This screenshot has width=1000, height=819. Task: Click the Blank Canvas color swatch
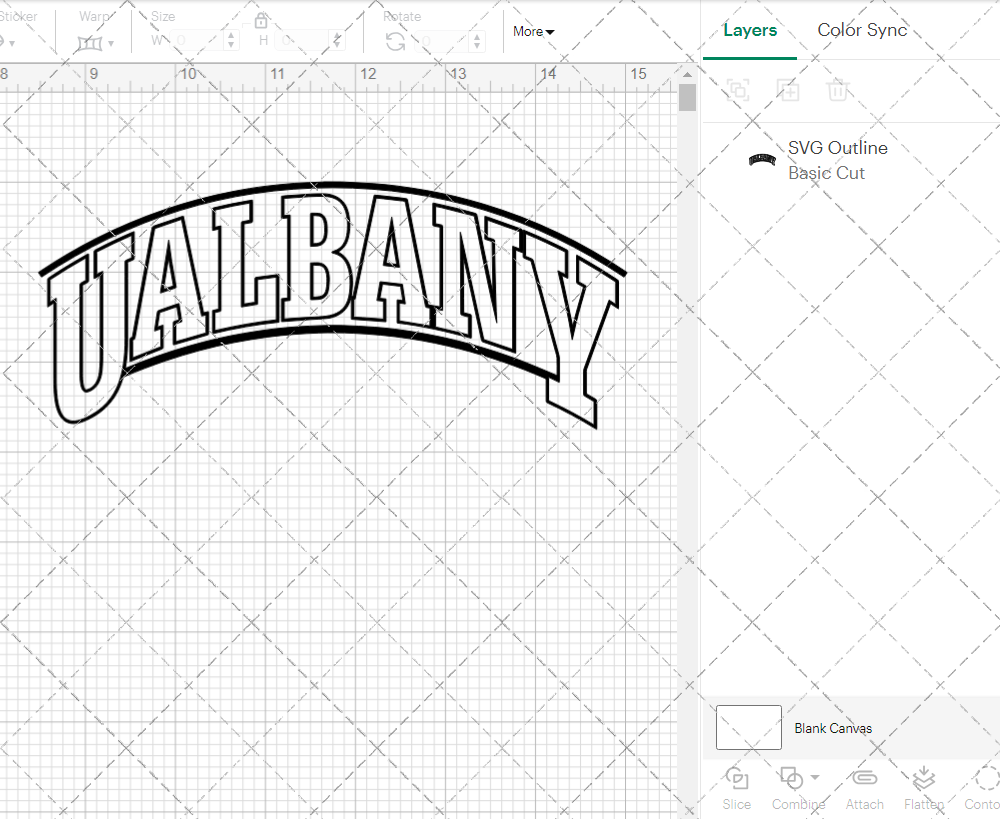[x=748, y=728]
